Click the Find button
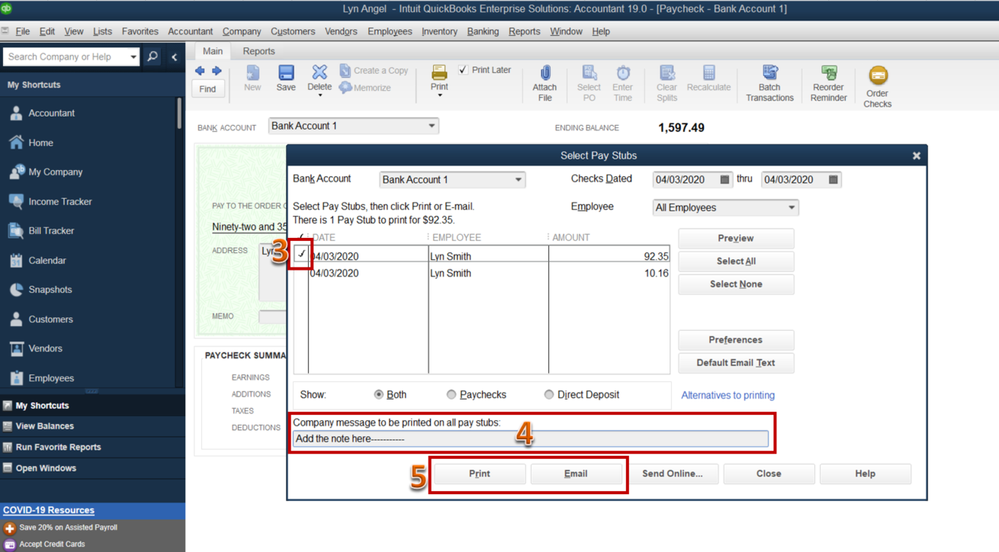Image resolution: width=999 pixels, height=552 pixels. pyautogui.click(x=207, y=89)
